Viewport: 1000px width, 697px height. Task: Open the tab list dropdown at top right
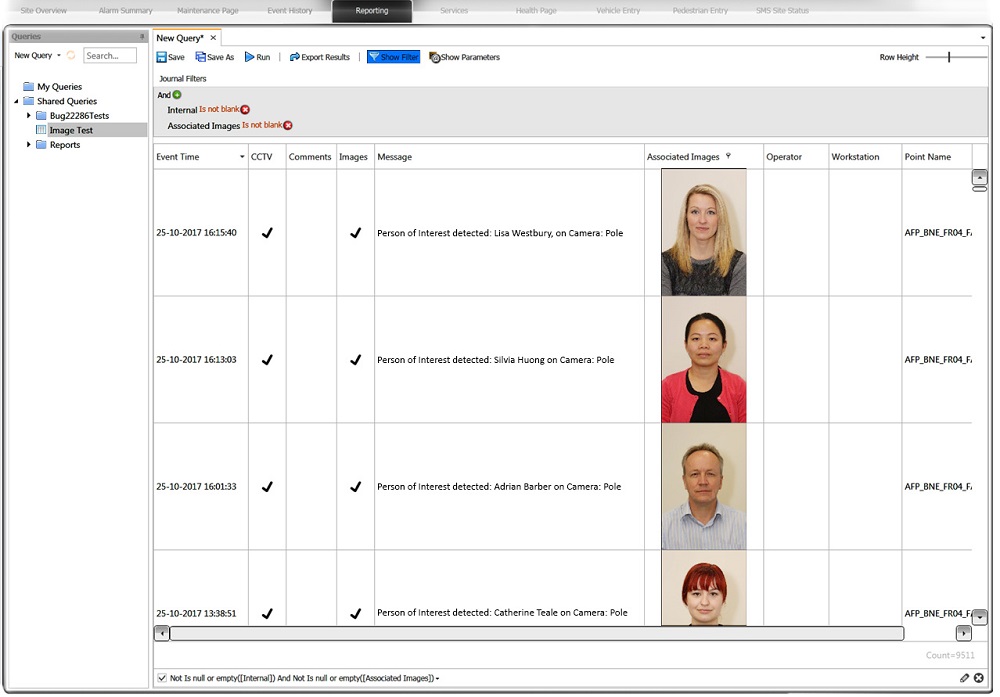click(983, 38)
